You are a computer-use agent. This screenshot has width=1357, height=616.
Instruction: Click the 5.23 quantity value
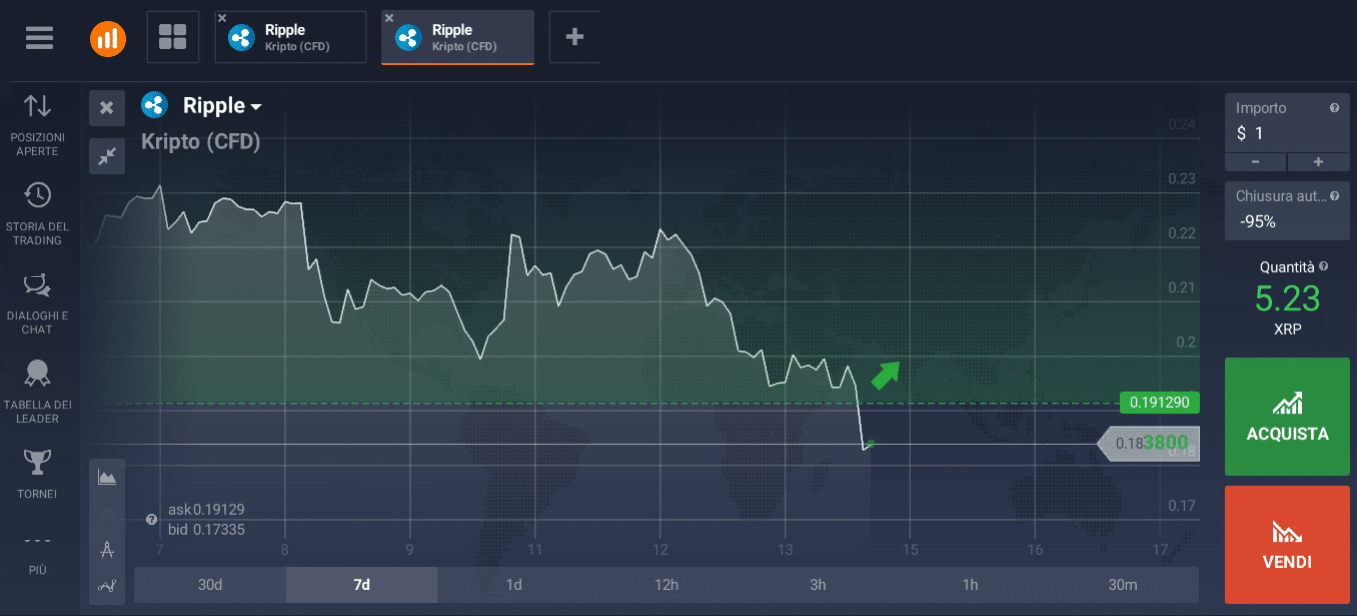[x=1287, y=298]
